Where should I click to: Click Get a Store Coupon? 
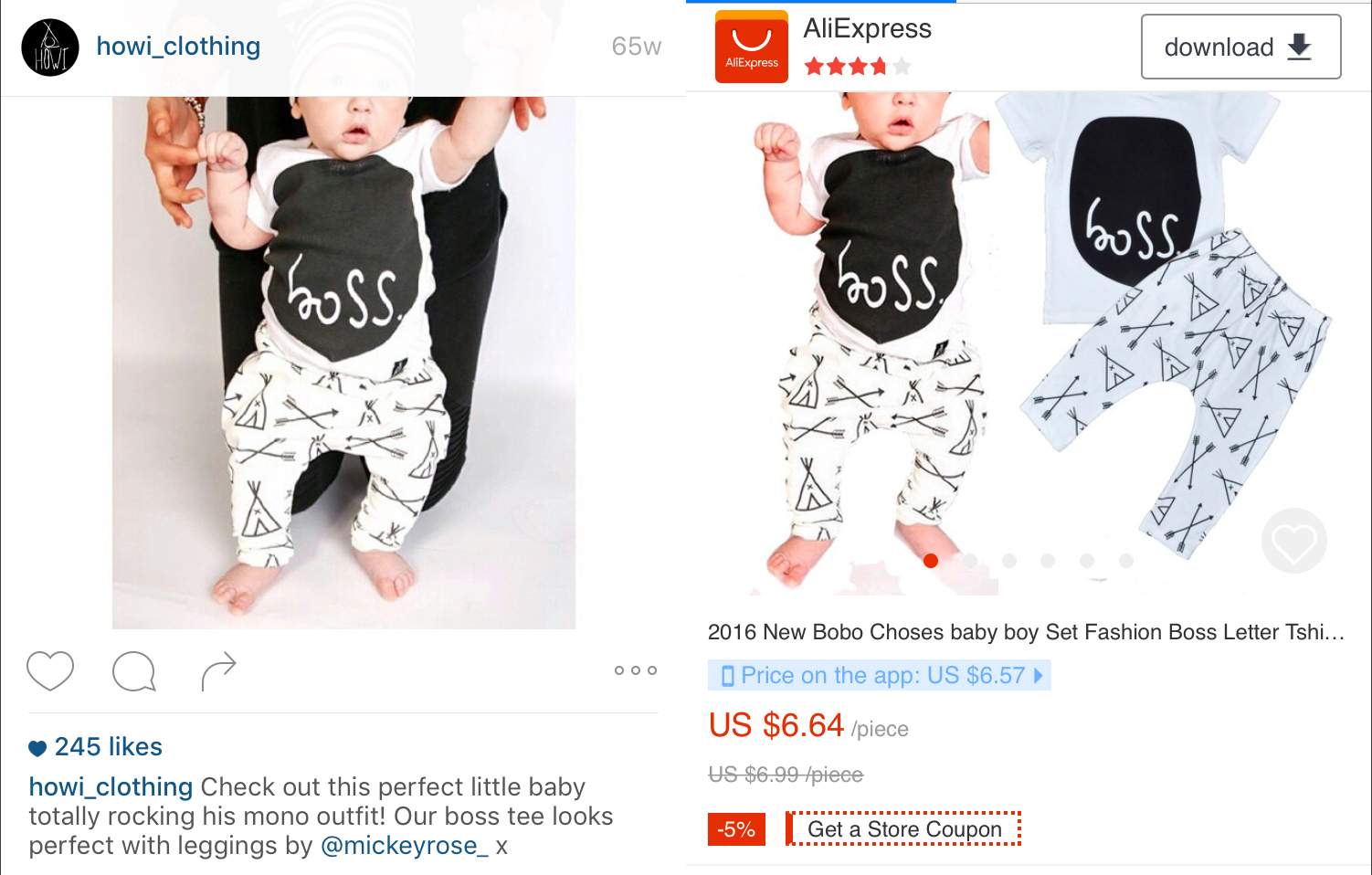pos(903,829)
